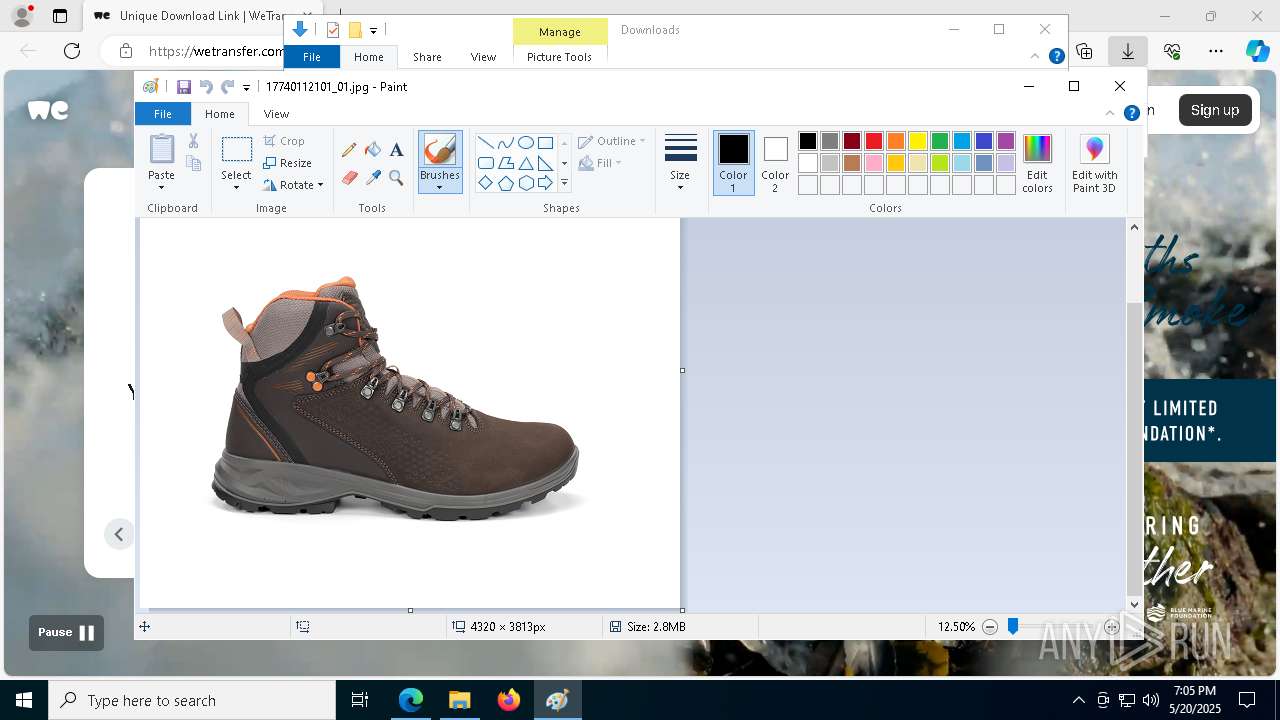Click the vertical scrollbar down arrow in Paint
1280x720 pixels.
coord(1134,604)
